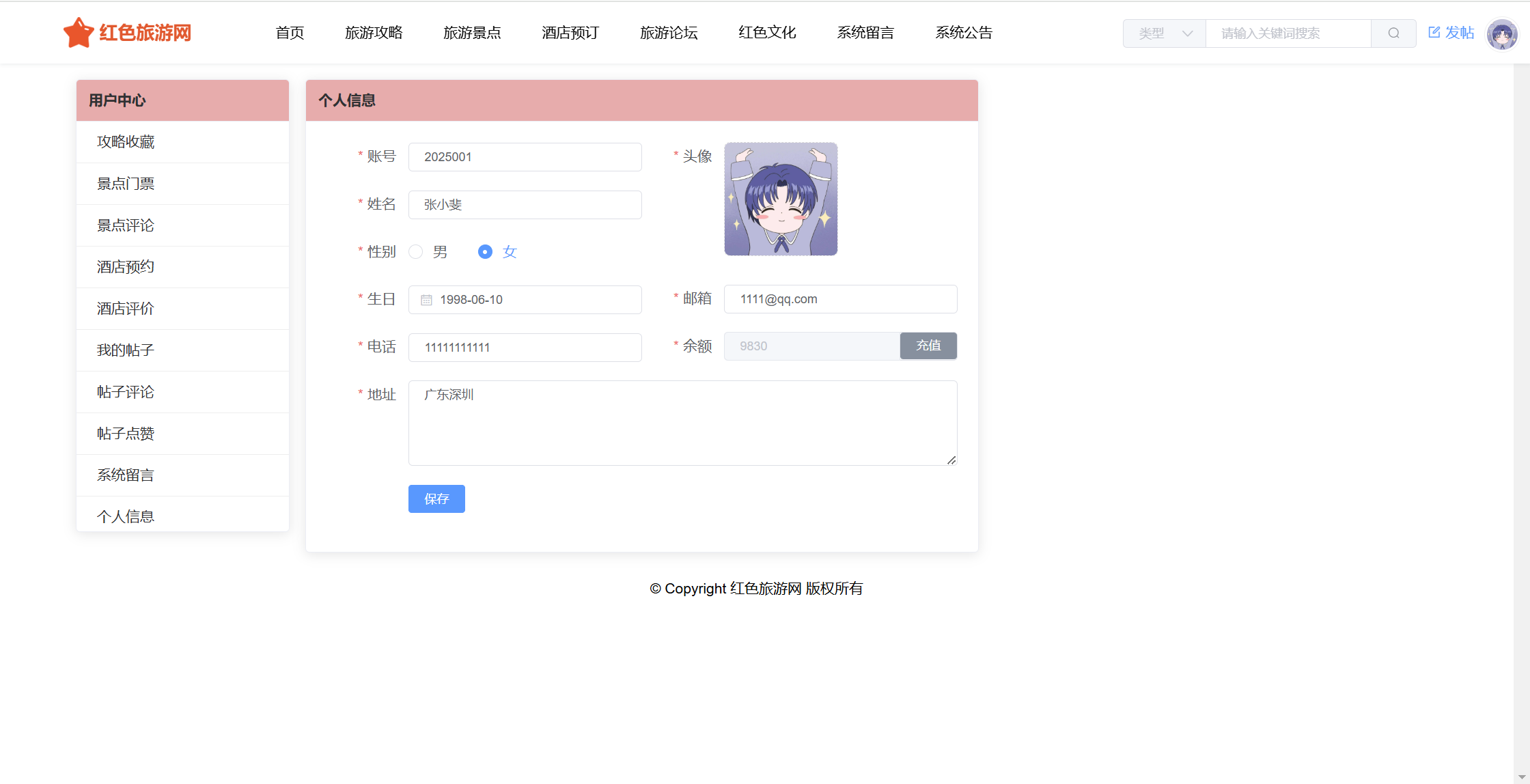The width and height of the screenshot is (1530, 784).
Task: Go to 酒店预订 in navigation
Action: point(570,33)
